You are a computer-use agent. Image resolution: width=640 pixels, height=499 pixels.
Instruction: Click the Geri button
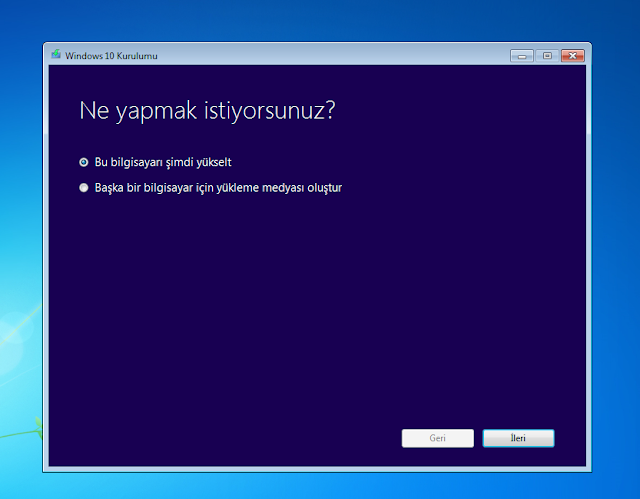click(438, 438)
